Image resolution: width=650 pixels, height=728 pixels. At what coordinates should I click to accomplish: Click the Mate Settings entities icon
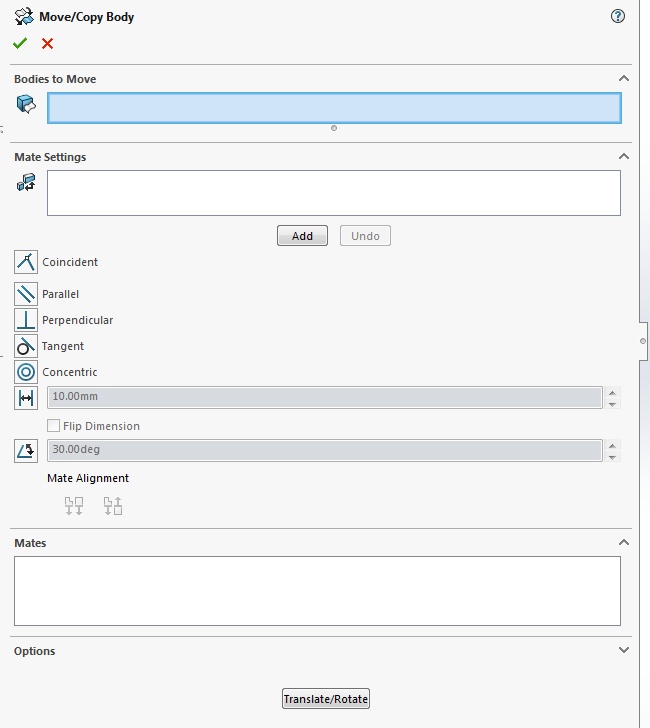point(26,182)
